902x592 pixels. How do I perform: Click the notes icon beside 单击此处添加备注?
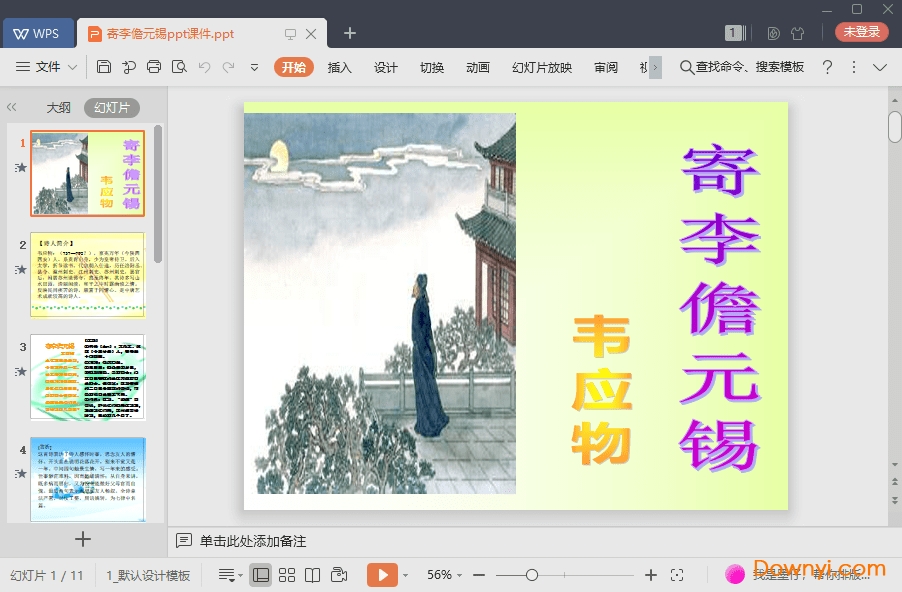(184, 540)
